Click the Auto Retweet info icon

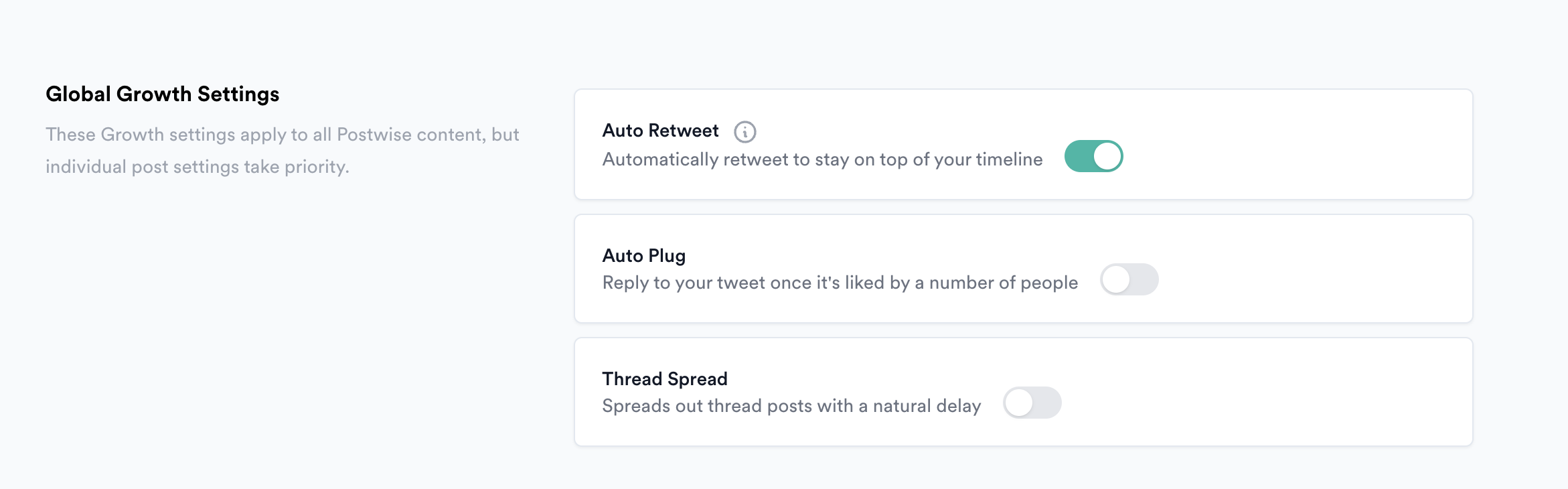[x=744, y=132]
